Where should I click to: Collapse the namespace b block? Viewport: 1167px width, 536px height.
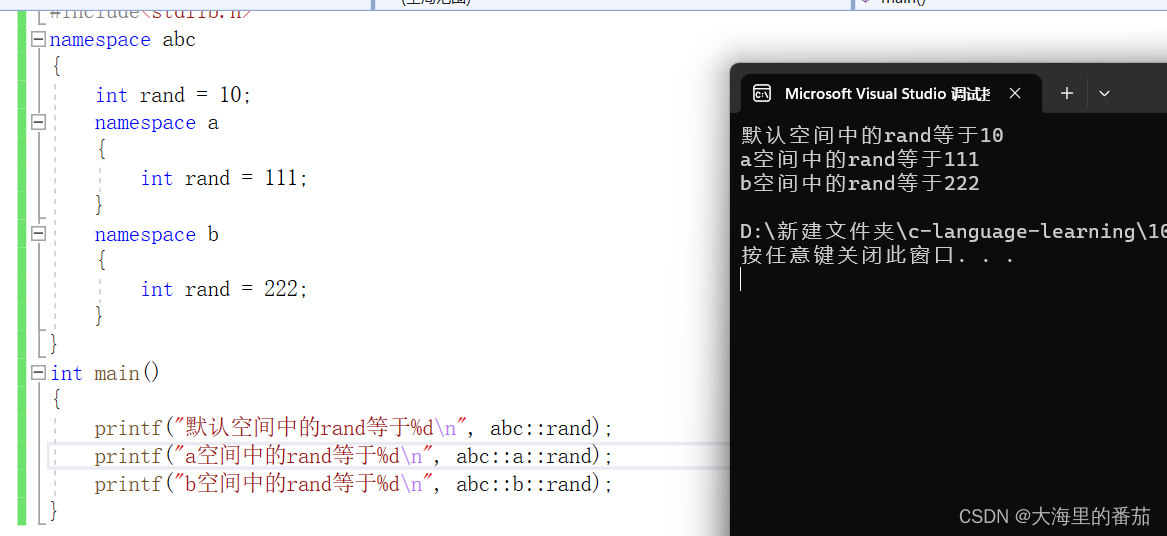pyautogui.click(x=39, y=234)
